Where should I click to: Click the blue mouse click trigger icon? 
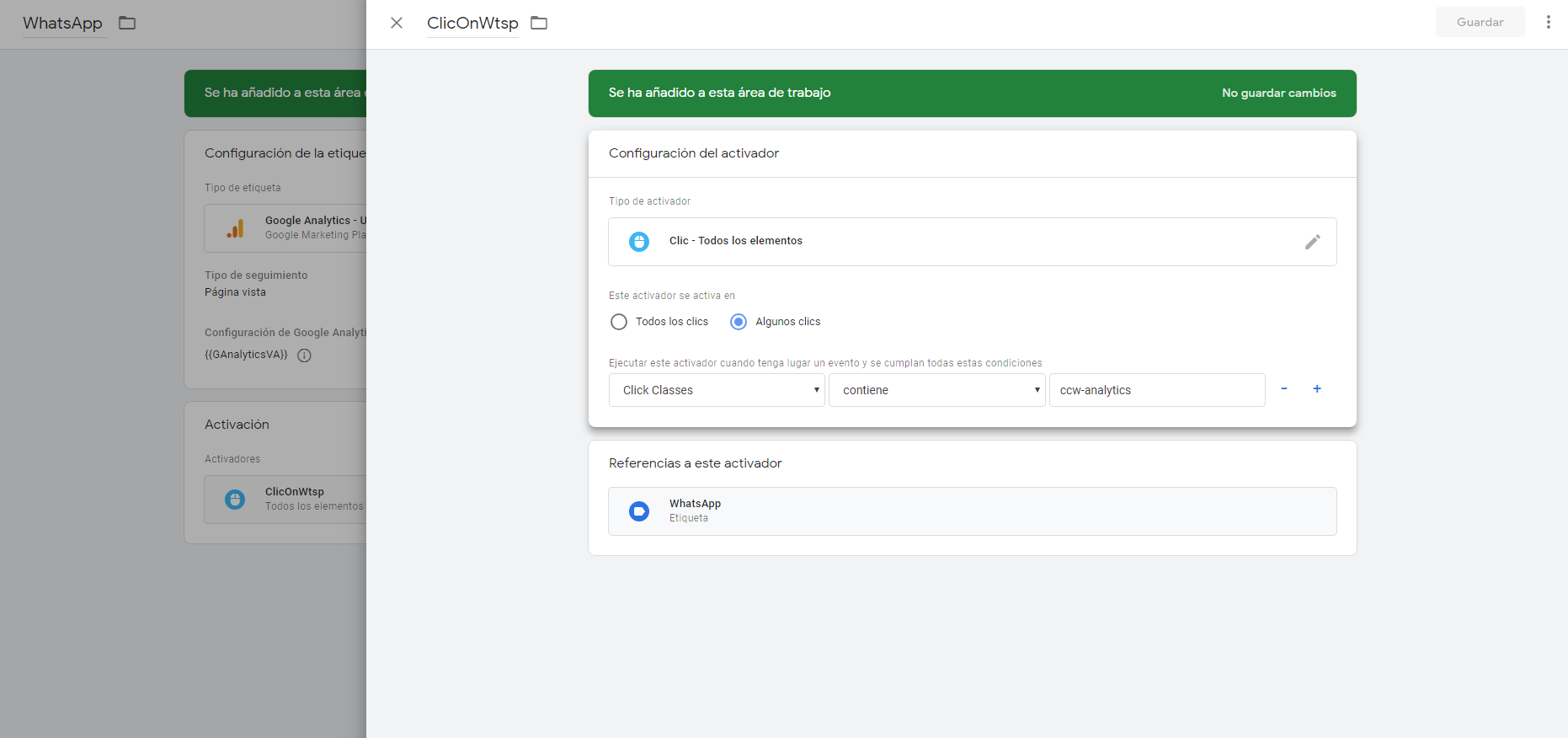tap(639, 242)
